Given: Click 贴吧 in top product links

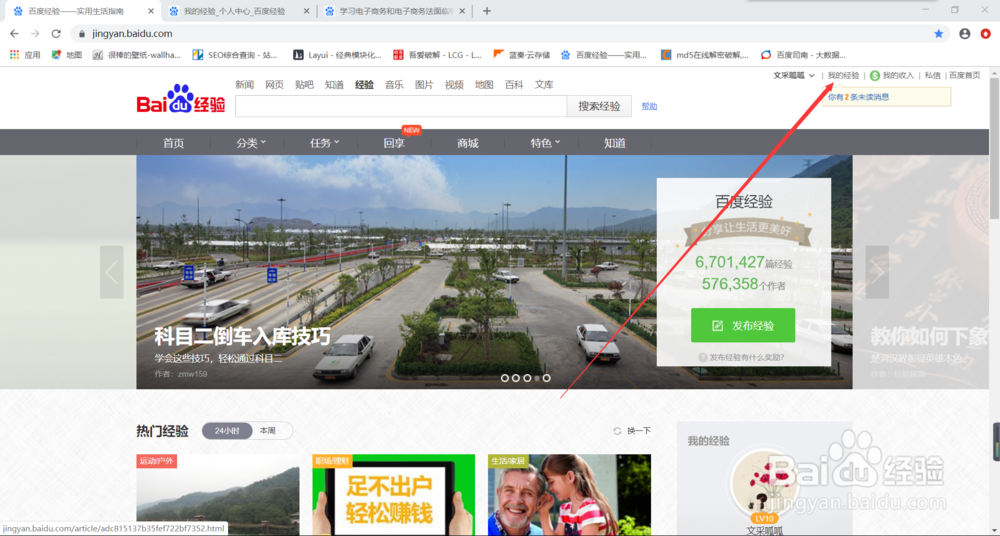Looking at the screenshot, I should pos(304,84).
